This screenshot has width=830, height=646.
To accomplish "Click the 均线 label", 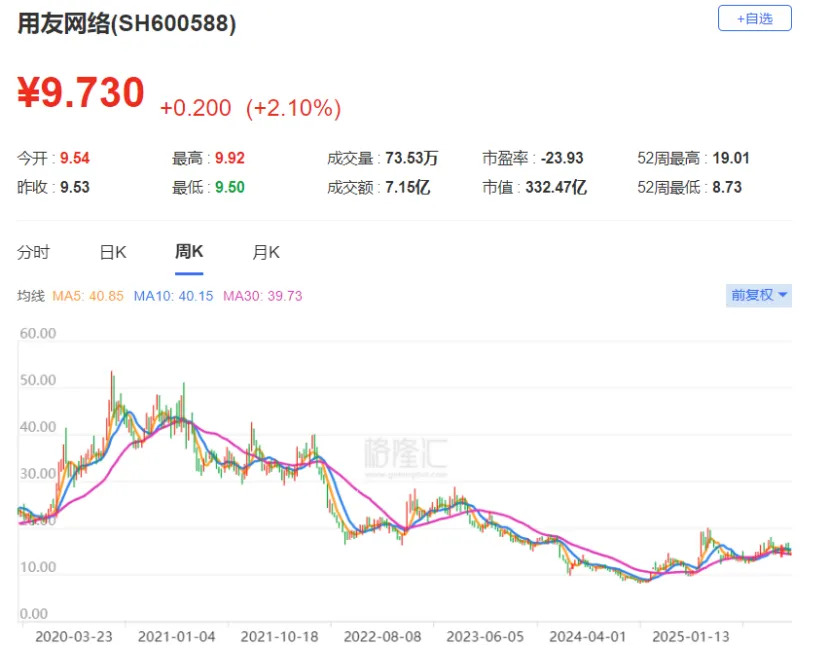I will (31, 296).
